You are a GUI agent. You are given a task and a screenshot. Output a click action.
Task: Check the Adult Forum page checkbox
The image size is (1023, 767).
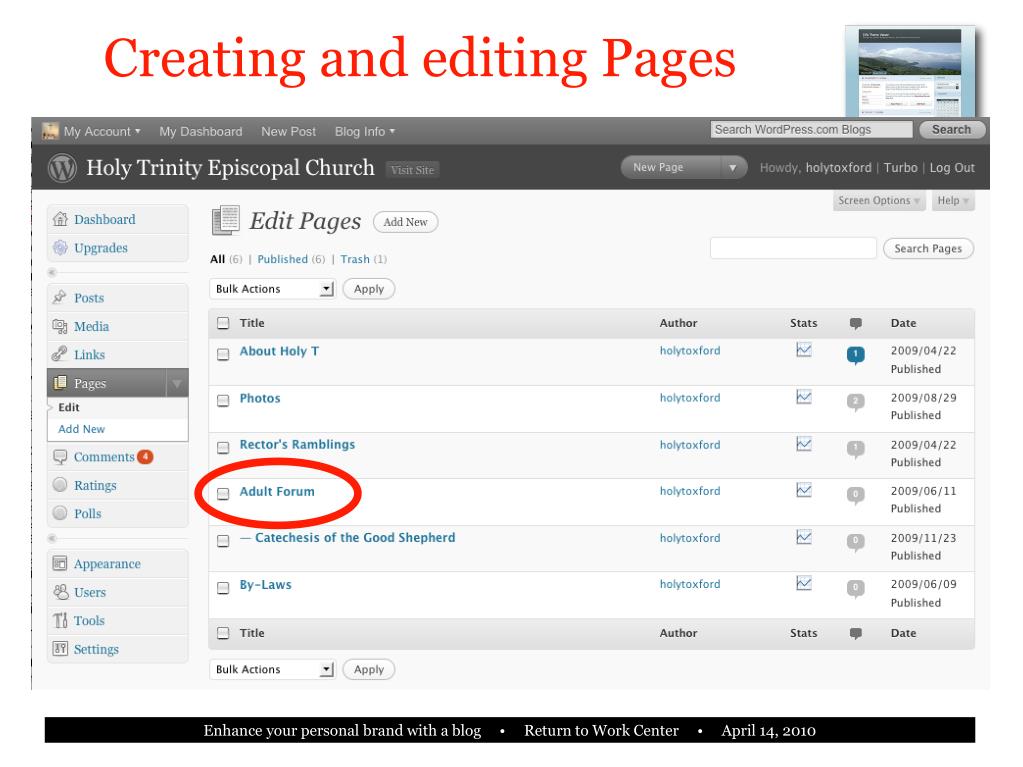(x=223, y=494)
